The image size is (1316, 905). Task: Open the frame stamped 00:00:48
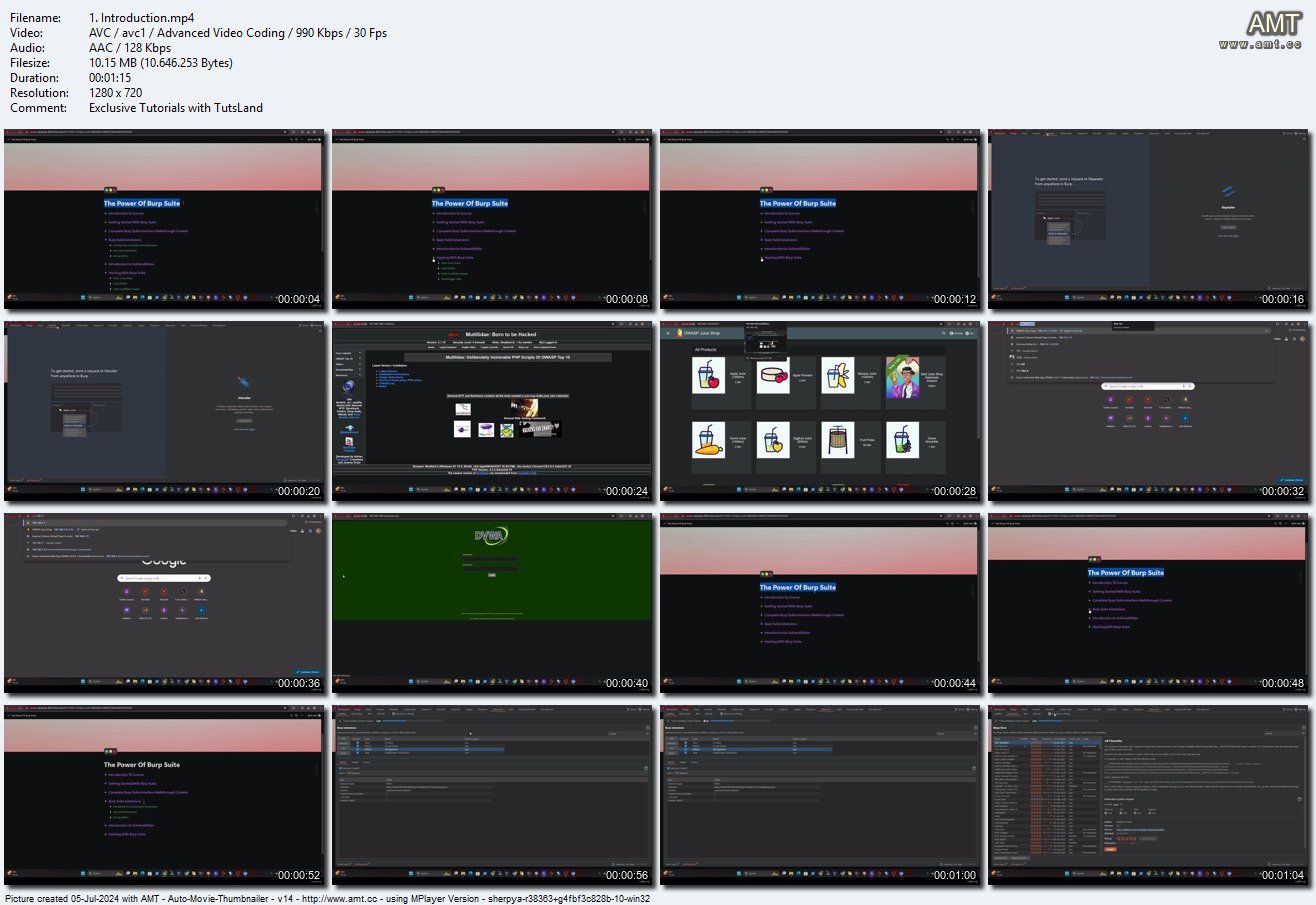click(1148, 601)
